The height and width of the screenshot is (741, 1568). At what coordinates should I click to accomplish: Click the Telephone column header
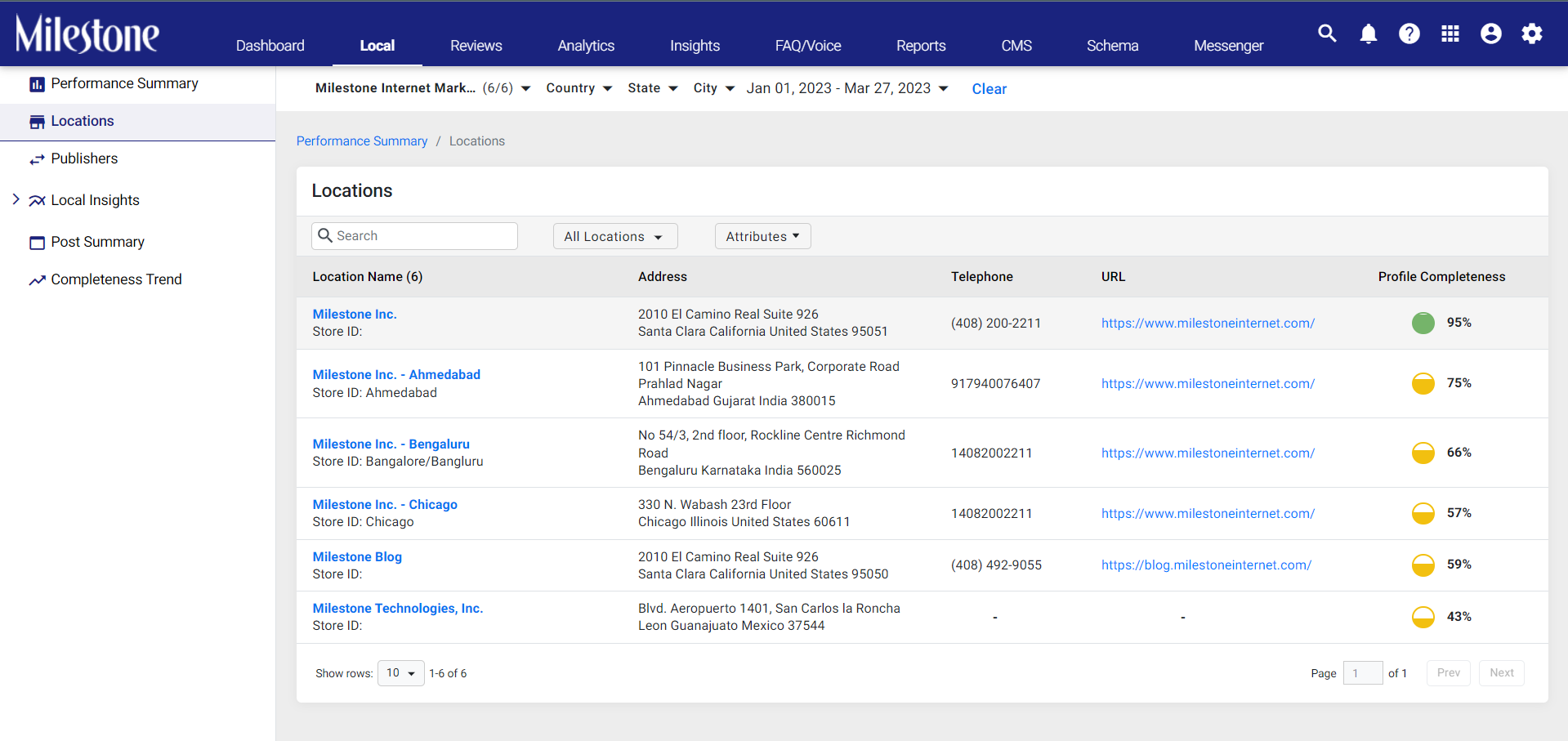click(982, 277)
